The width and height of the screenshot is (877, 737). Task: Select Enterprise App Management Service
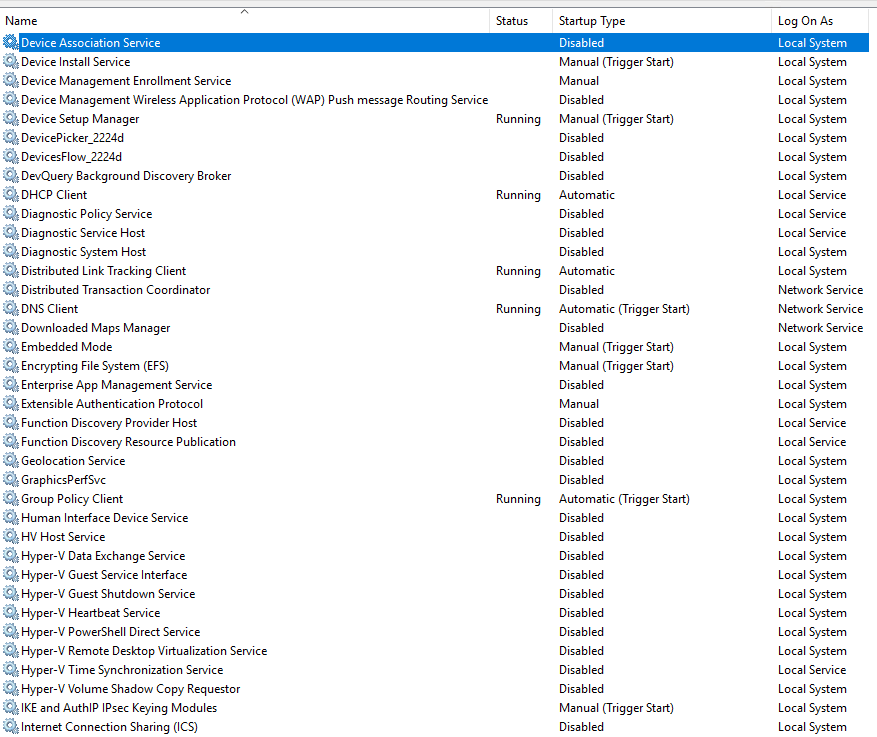(116, 385)
